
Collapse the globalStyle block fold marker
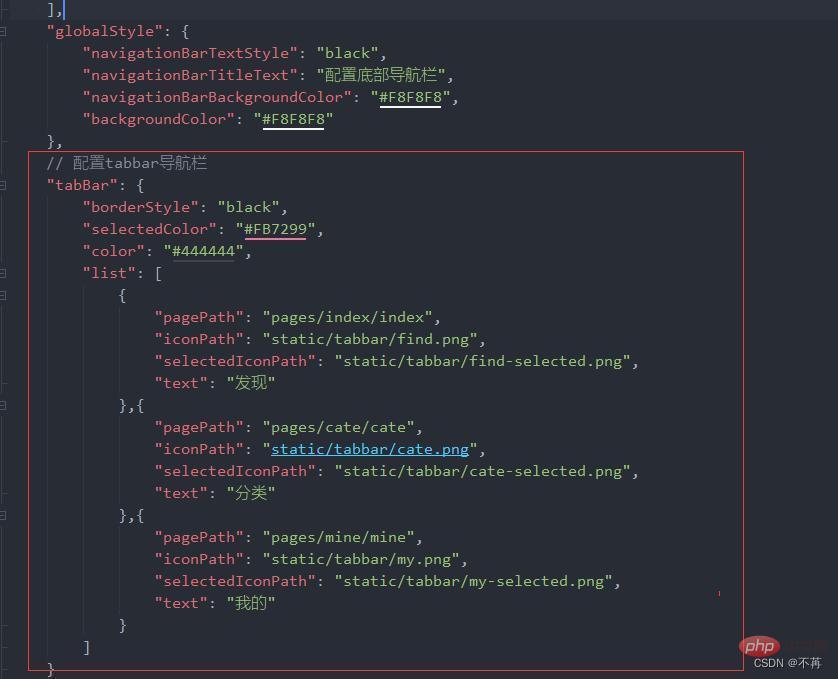[4, 31]
